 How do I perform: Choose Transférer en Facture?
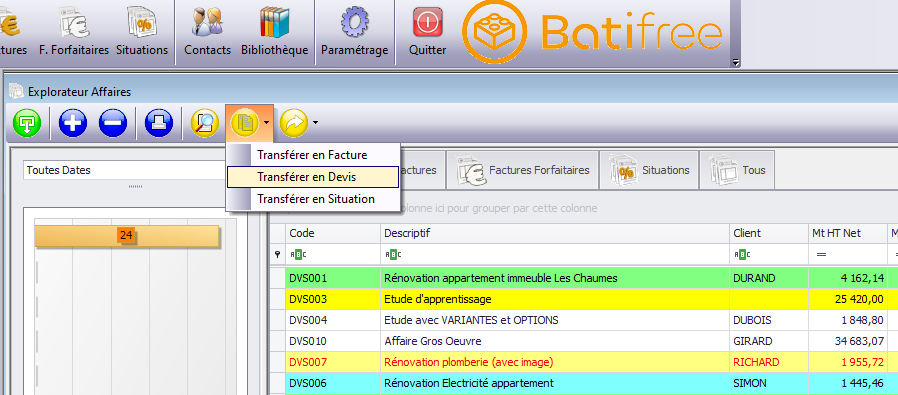tap(312, 155)
